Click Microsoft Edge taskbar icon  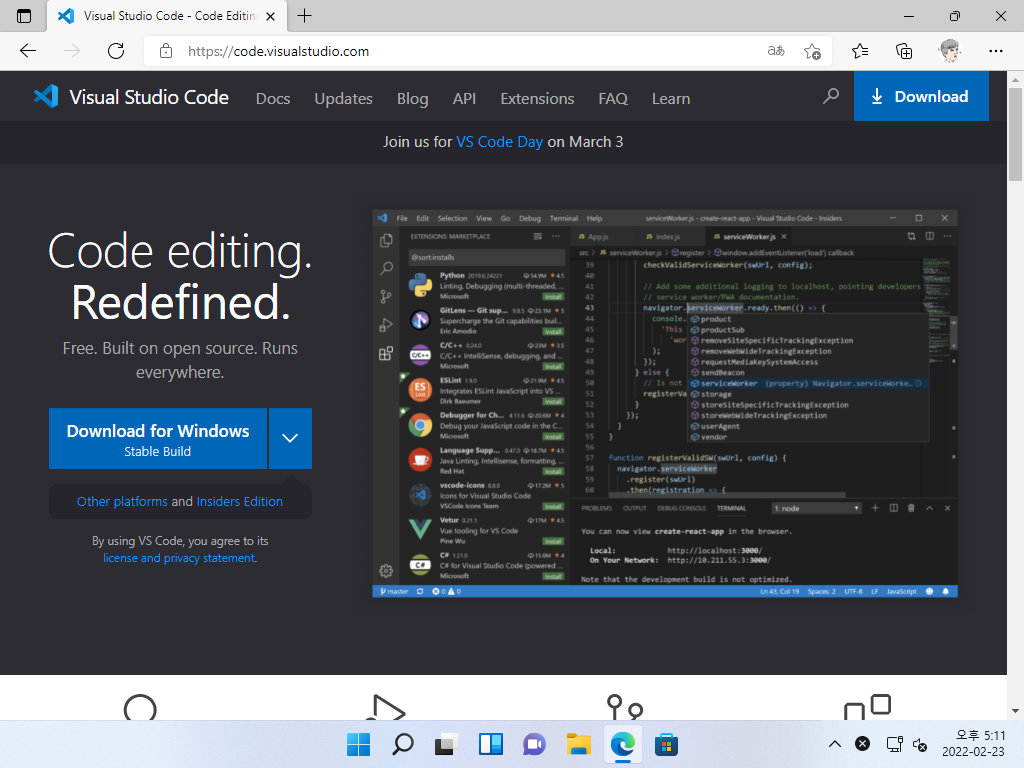tap(622, 744)
